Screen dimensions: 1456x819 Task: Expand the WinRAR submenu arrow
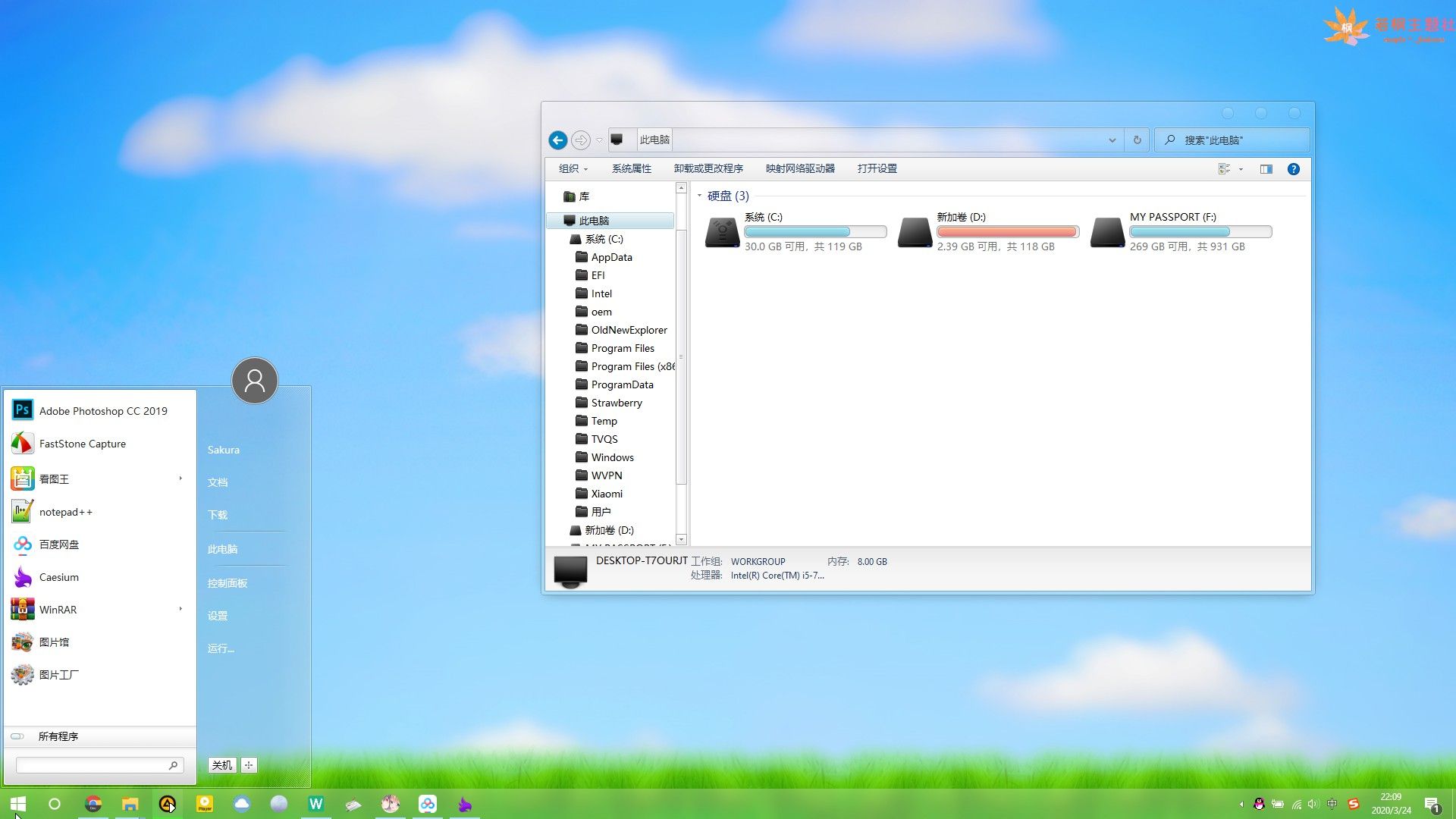click(180, 609)
